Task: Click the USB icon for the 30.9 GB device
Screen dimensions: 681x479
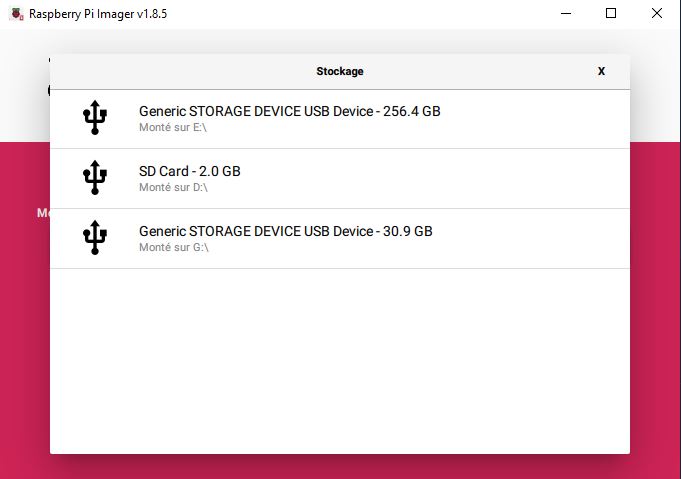Action: (x=95, y=237)
